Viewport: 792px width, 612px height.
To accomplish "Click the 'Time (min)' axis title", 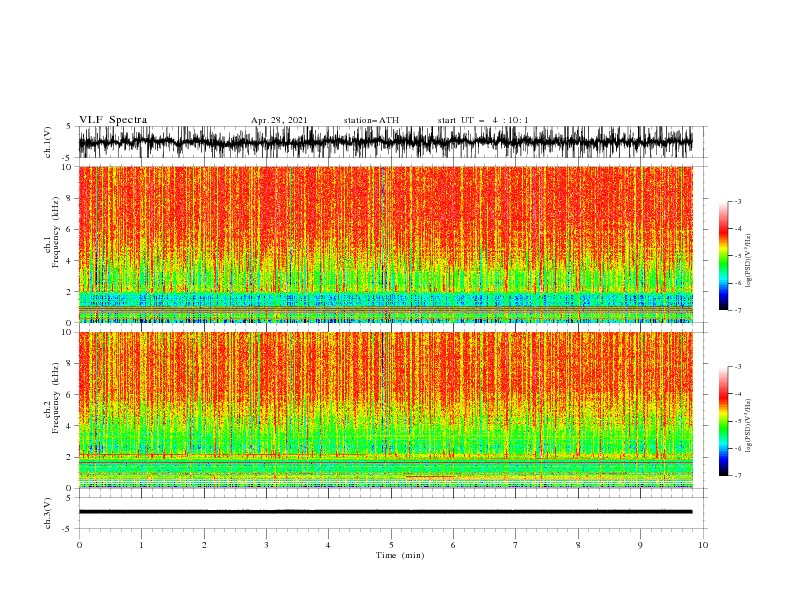I will coord(400,555).
